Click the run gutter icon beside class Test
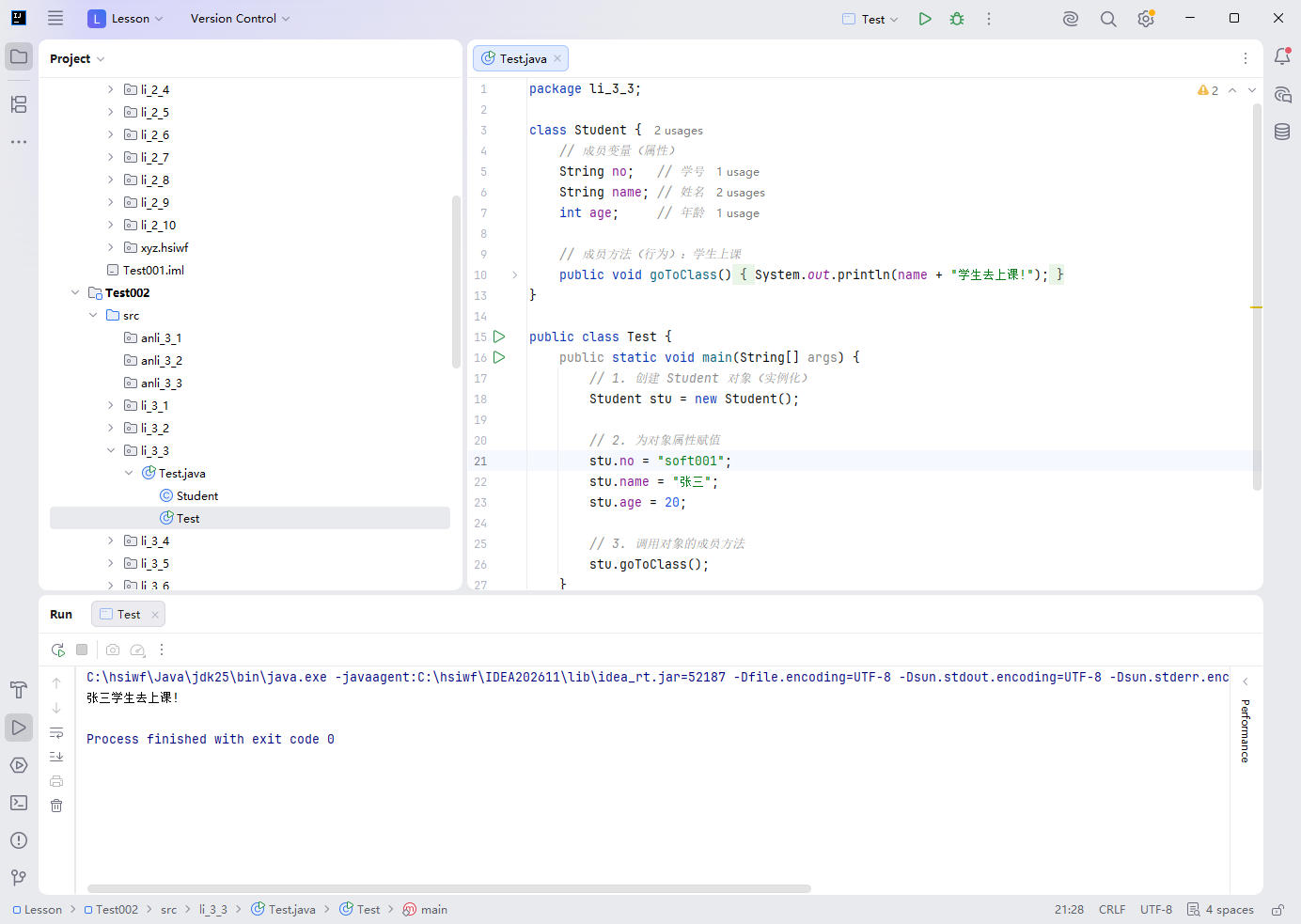 click(499, 337)
